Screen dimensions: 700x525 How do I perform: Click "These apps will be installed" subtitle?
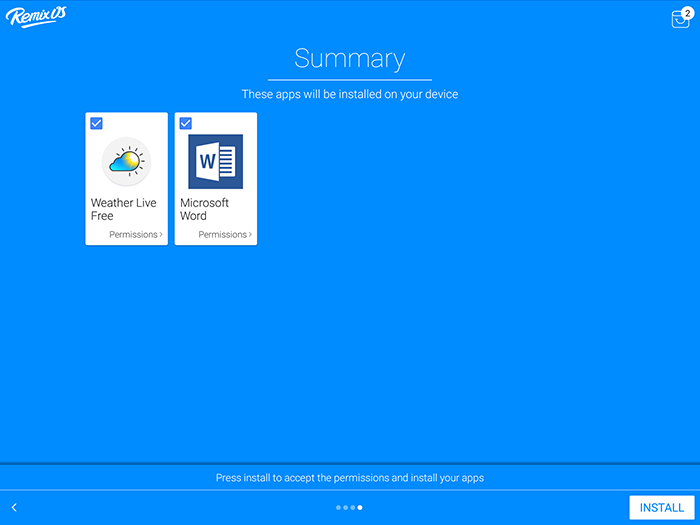350,94
